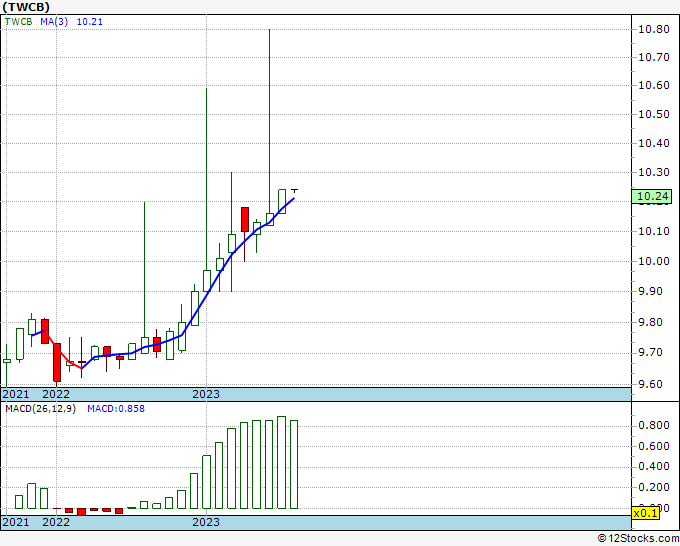Click the 2023 marker on price timeline
The image size is (680, 546).
point(206,394)
